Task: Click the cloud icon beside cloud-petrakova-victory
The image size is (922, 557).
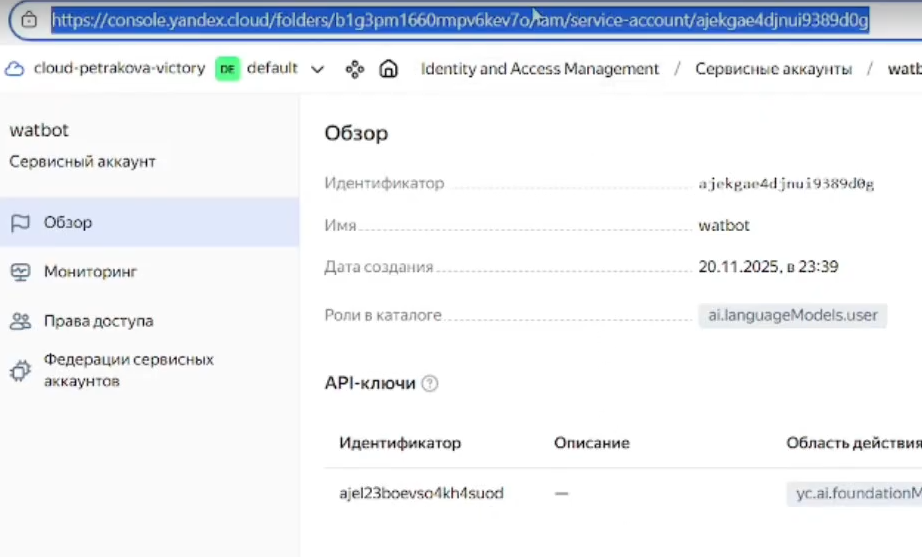Action: pyautogui.click(x=14, y=69)
